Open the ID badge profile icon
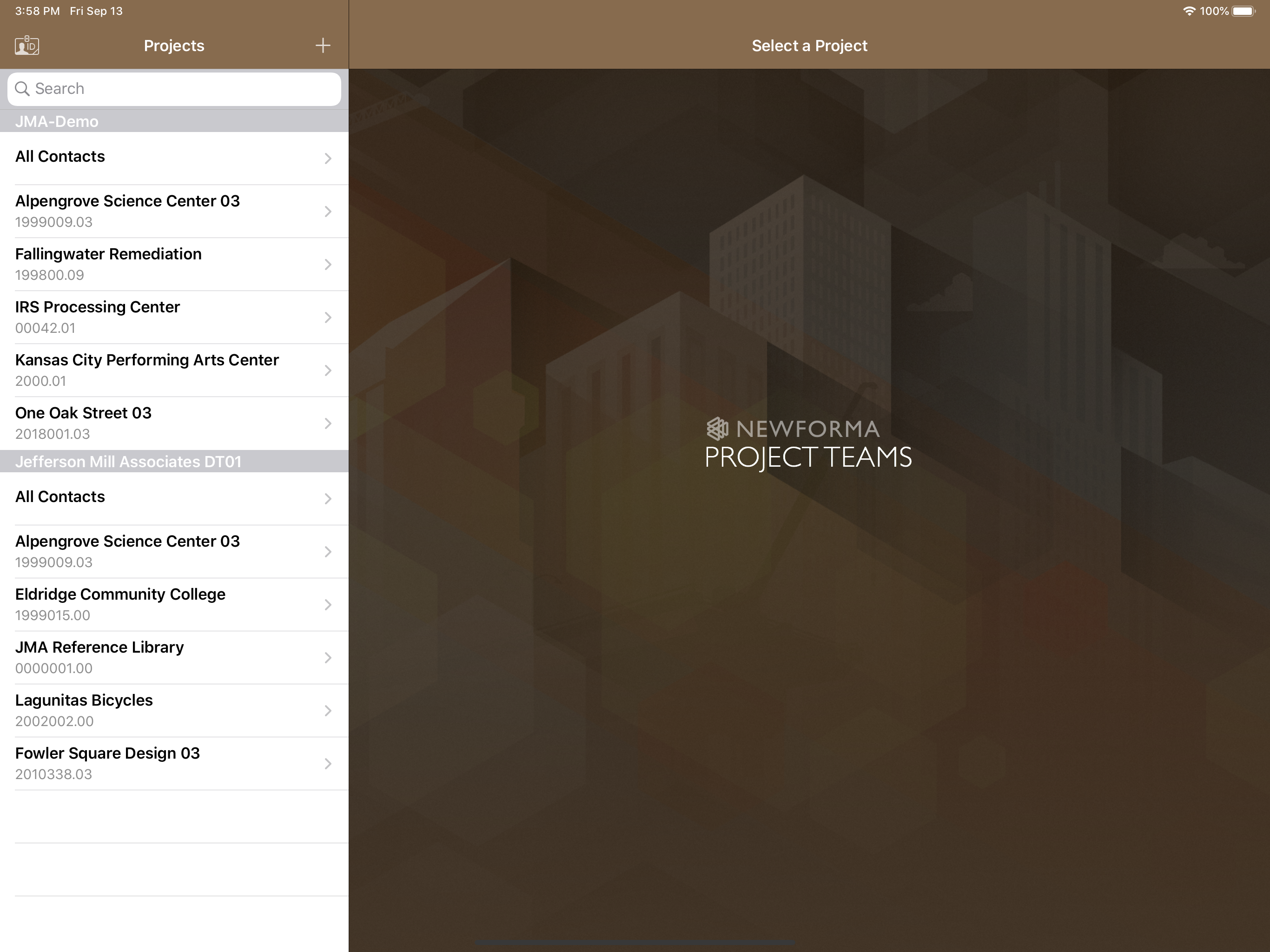The width and height of the screenshot is (1270, 952). pyautogui.click(x=27, y=46)
